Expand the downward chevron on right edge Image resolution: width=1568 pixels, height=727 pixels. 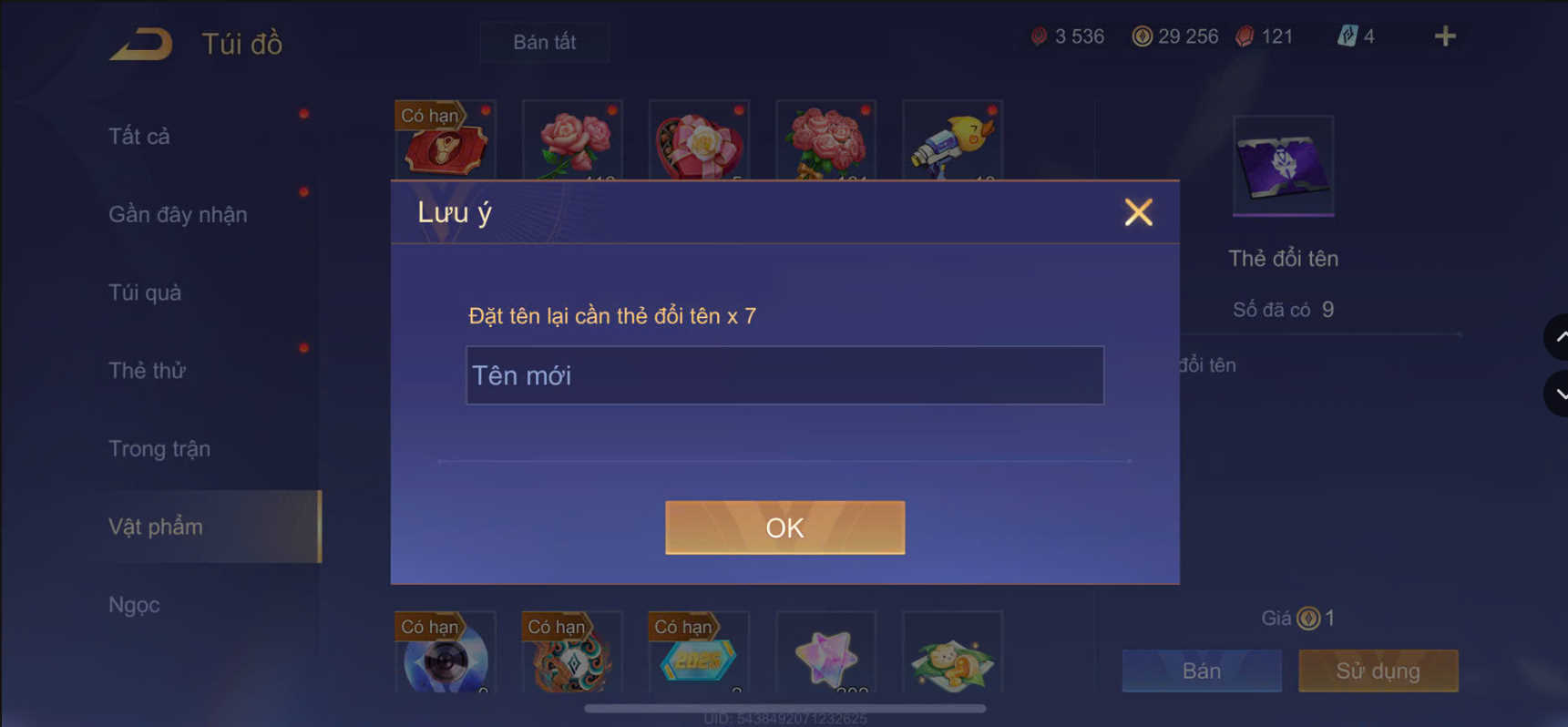coord(1557,394)
